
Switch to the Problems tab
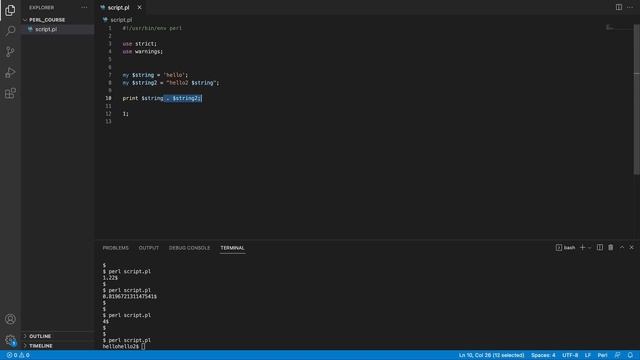(116, 248)
